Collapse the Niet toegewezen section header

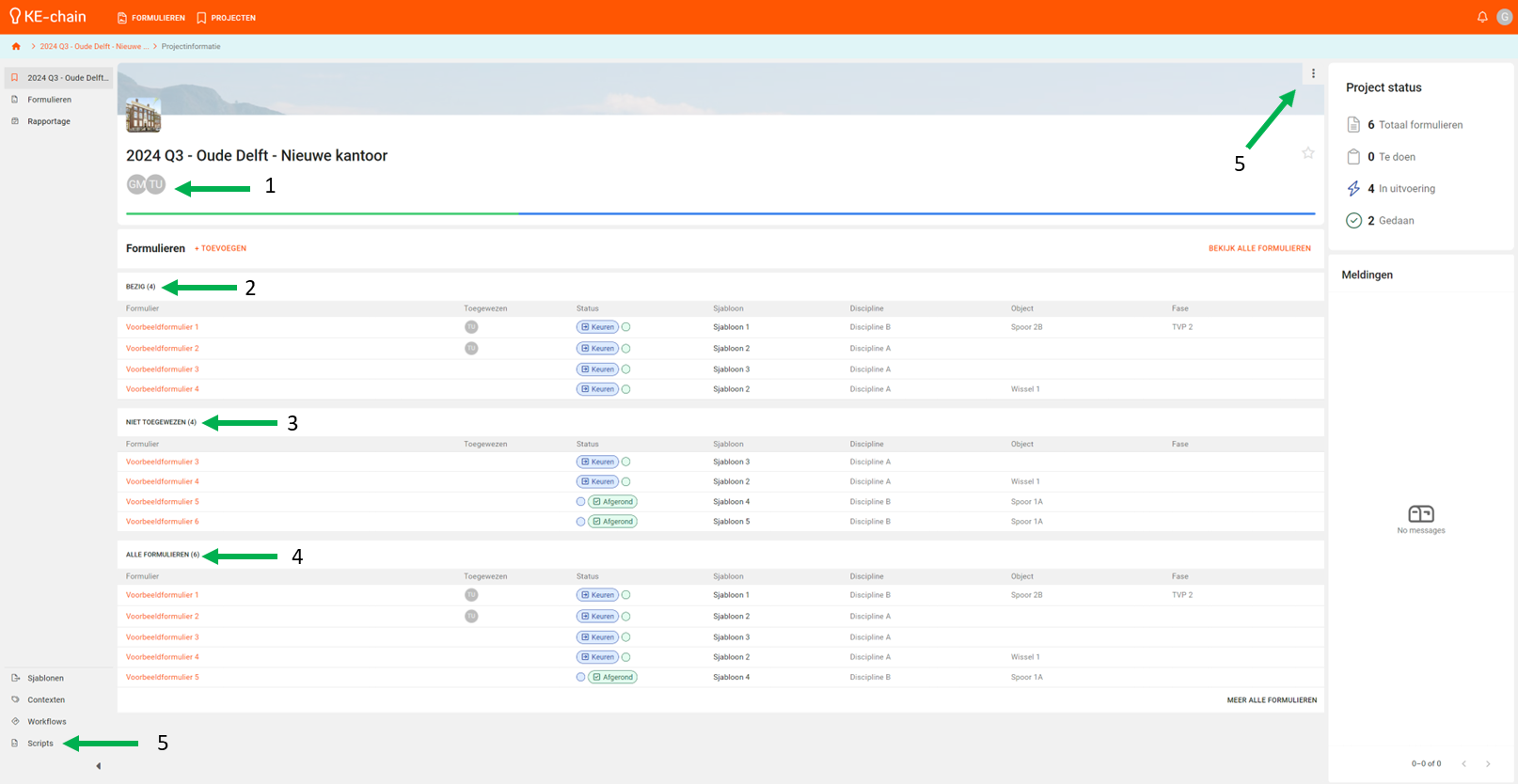[x=161, y=422]
